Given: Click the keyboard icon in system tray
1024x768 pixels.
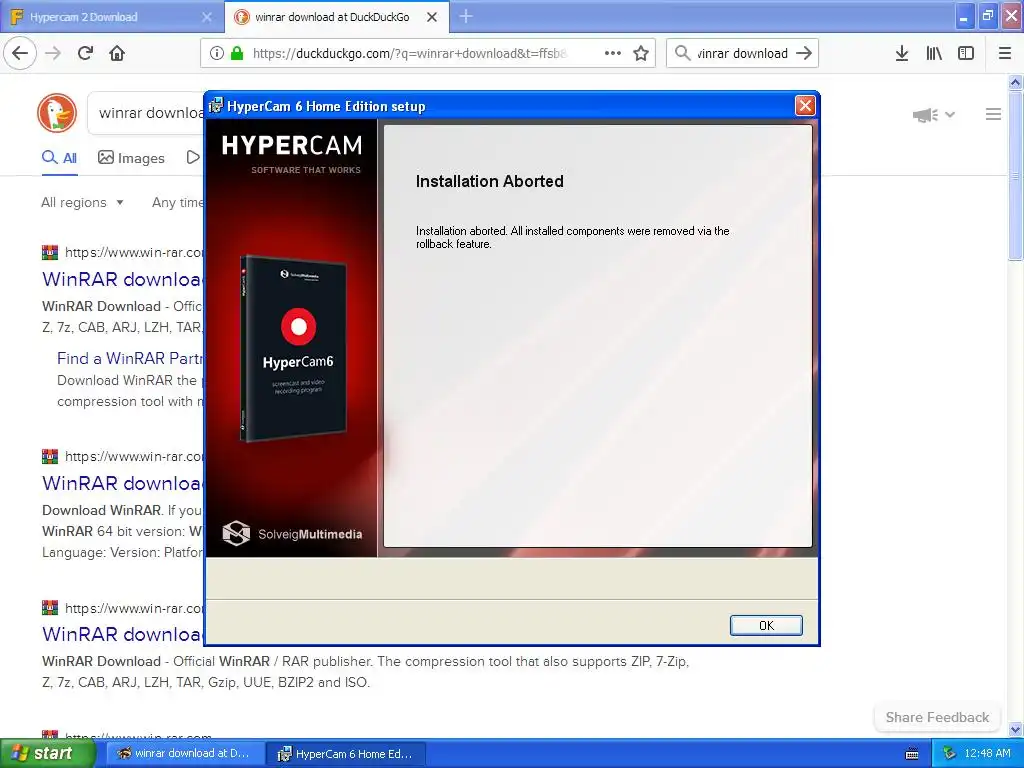Looking at the screenshot, I should [x=912, y=754].
